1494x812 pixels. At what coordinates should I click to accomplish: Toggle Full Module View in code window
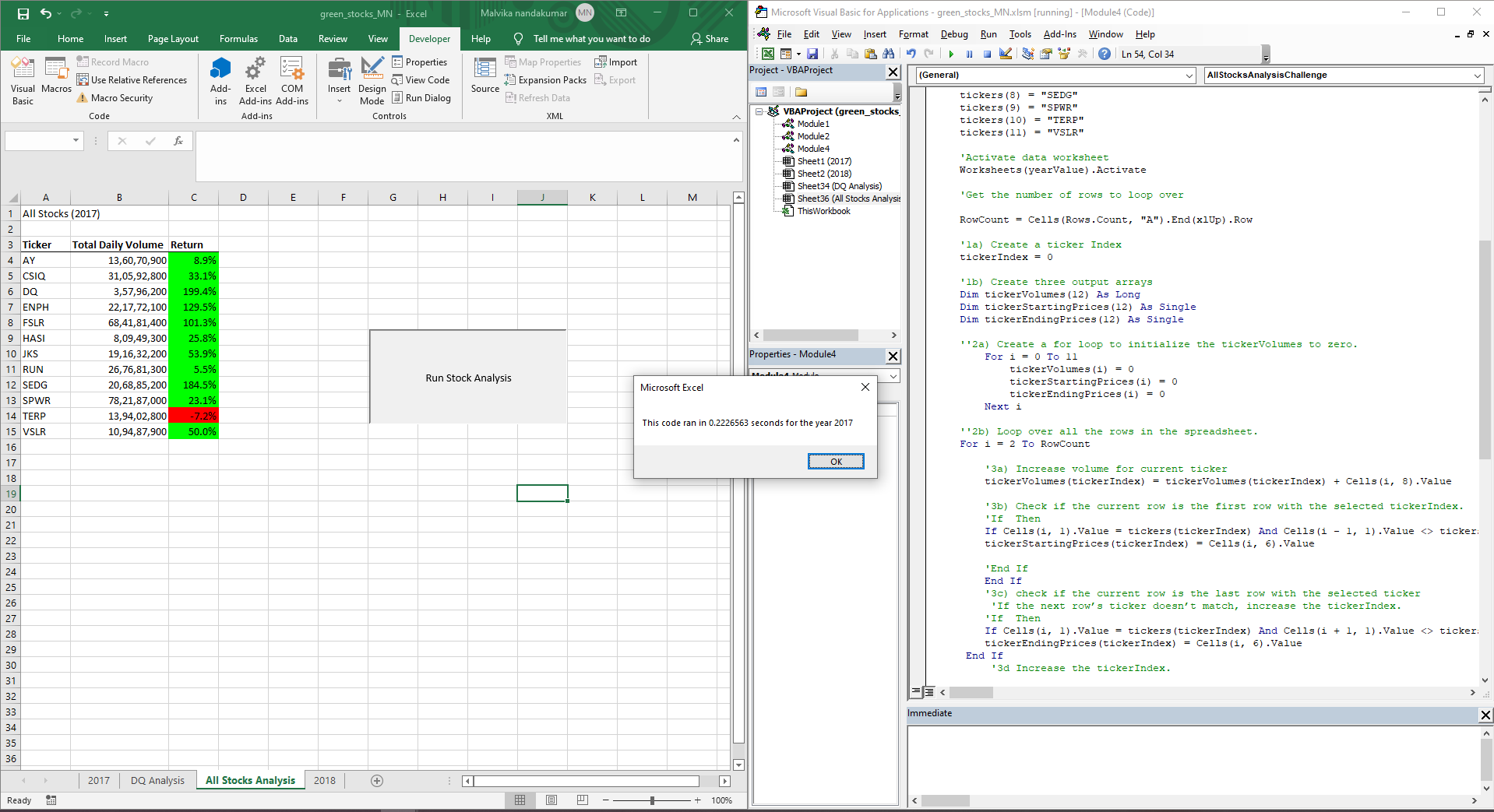coord(928,691)
